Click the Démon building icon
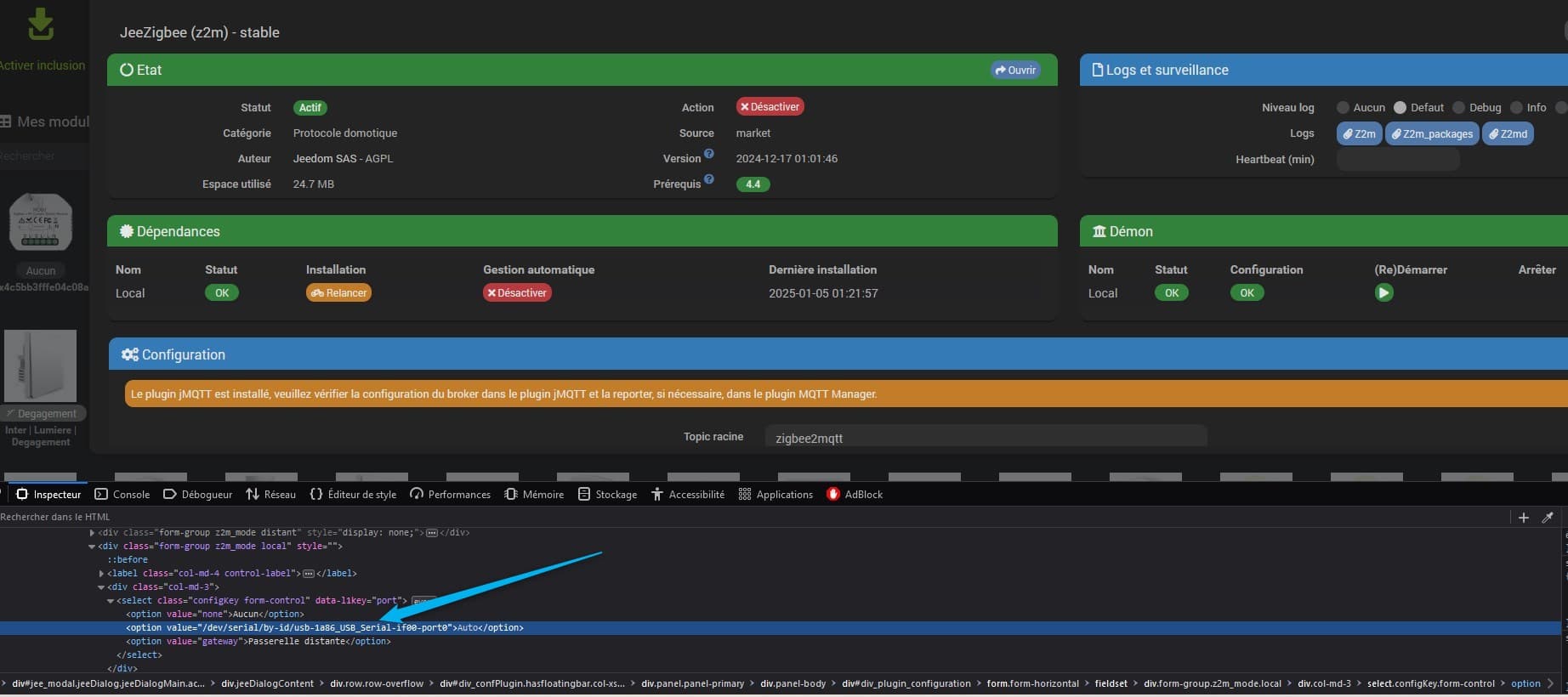The width and height of the screenshot is (1568, 697). 1099,231
